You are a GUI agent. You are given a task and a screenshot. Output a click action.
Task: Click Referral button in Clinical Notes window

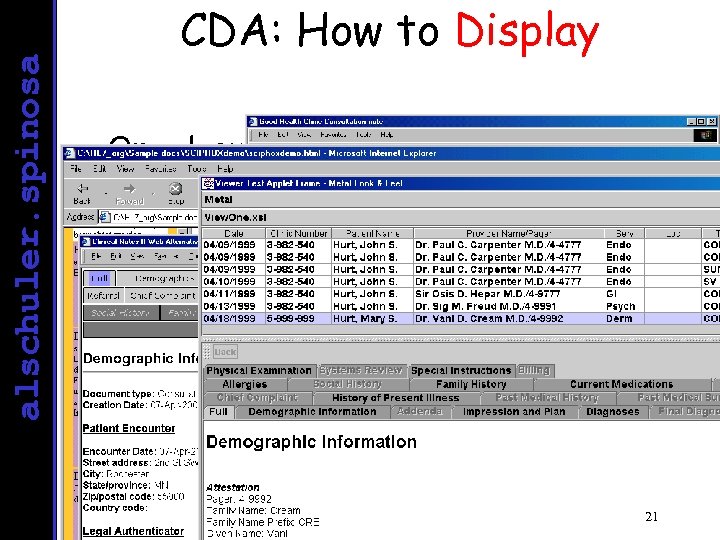click(x=103, y=296)
